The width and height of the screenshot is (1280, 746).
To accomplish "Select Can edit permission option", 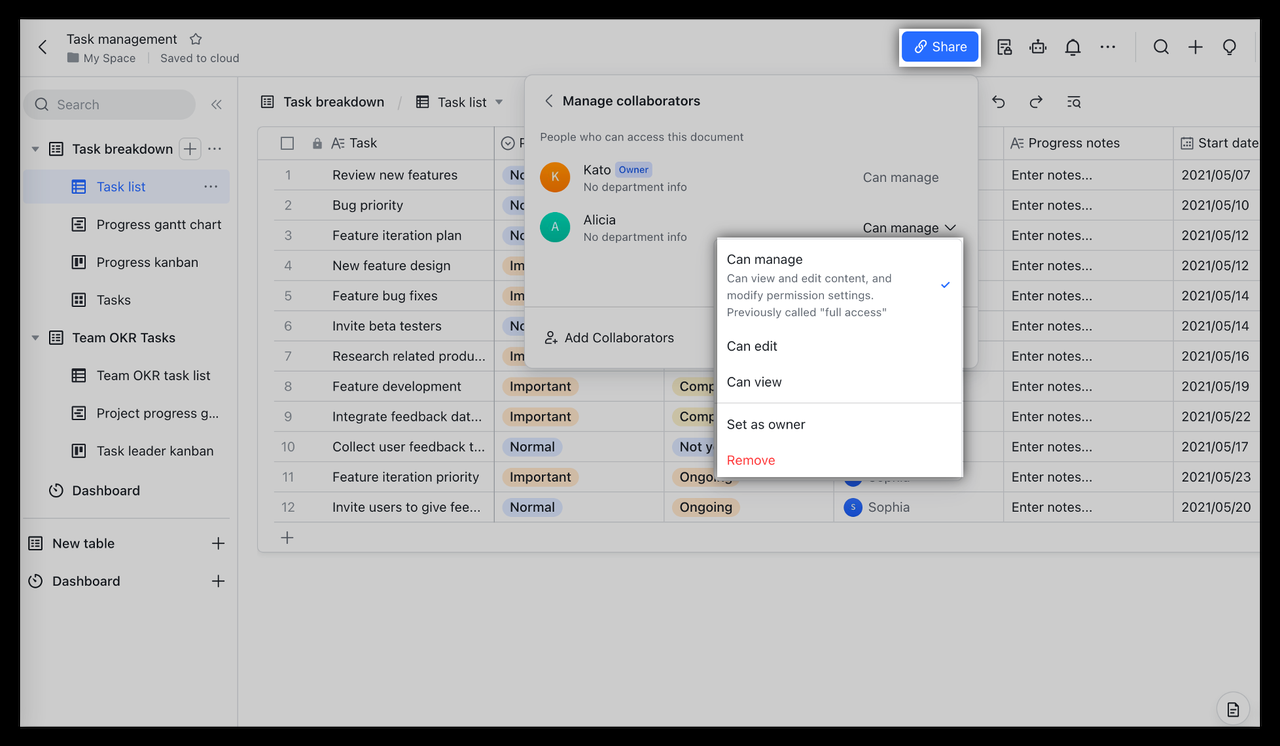I will pos(752,346).
